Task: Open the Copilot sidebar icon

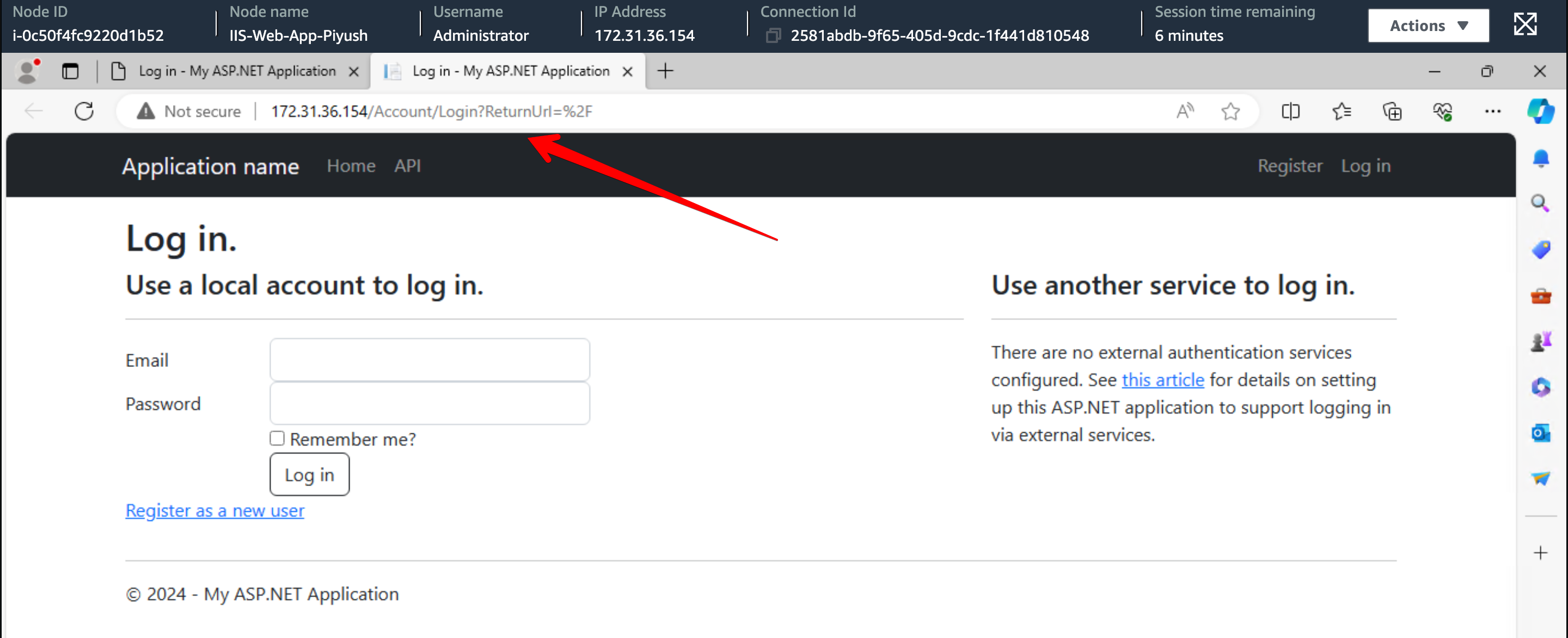Action: (1540, 112)
